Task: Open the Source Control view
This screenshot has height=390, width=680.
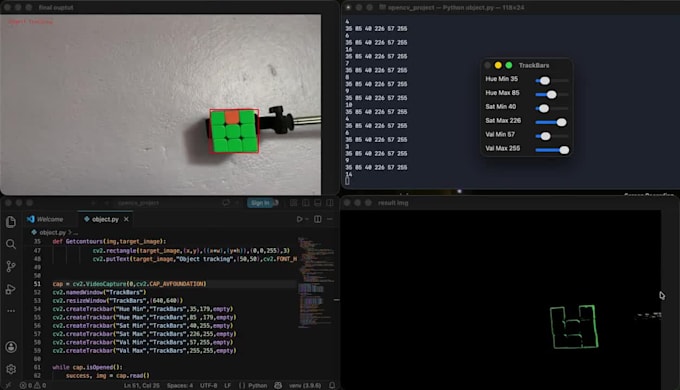Action: (11, 266)
